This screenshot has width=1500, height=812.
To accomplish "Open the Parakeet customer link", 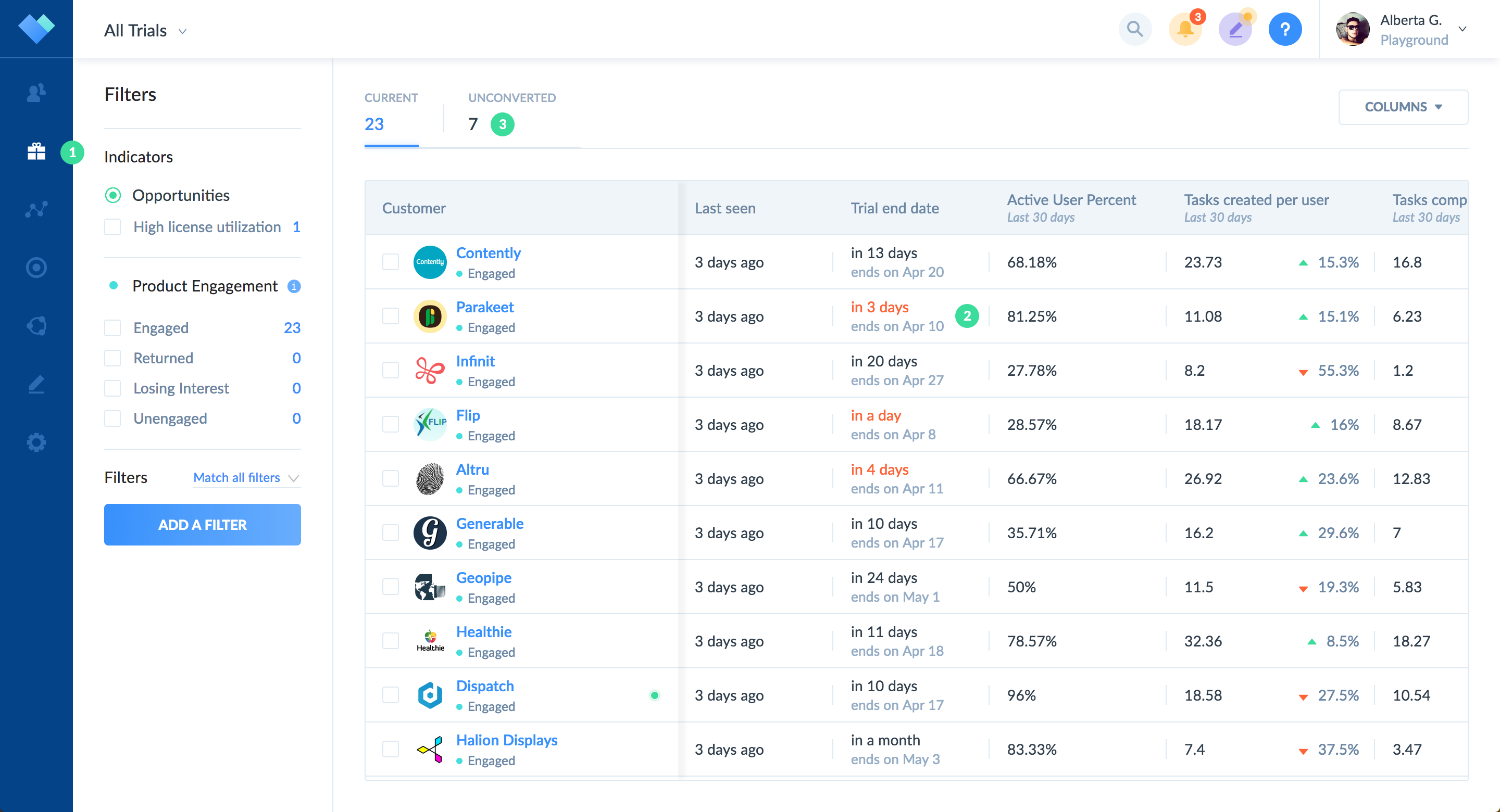I will point(484,307).
